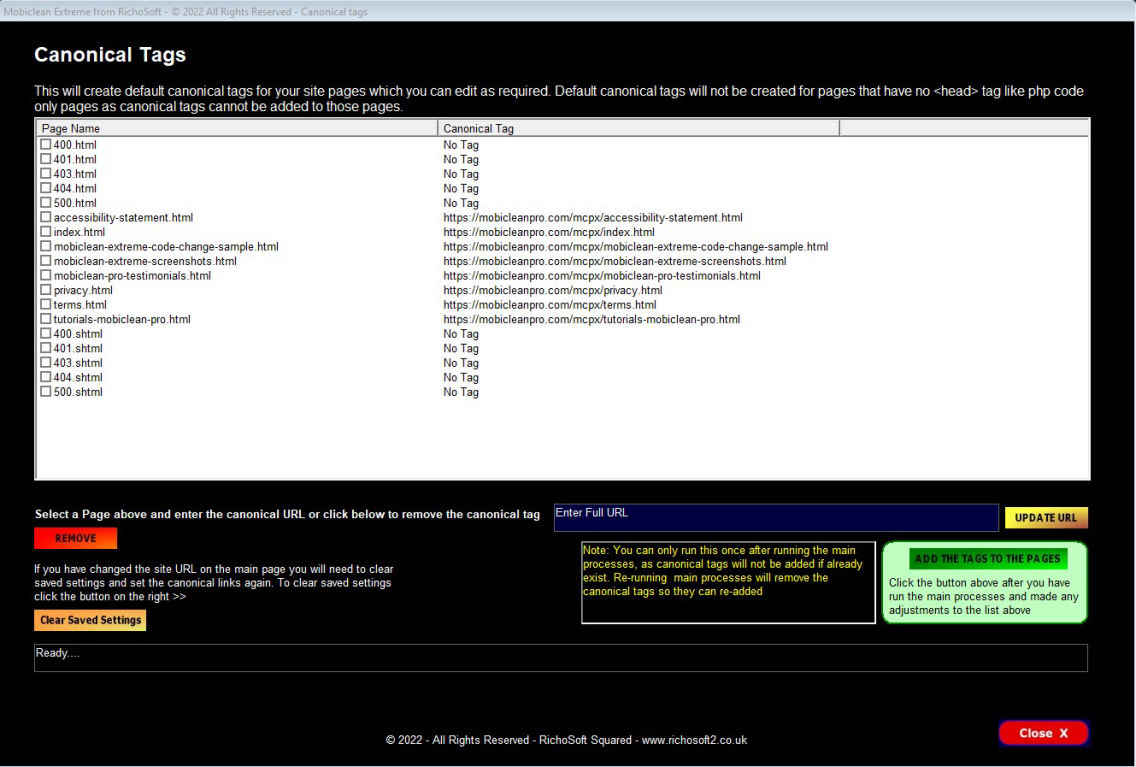The width and height of the screenshot is (1136, 767).
Task: Click tutorials-mobiclean-pro.html canonical URL
Action: pos(592,319)
